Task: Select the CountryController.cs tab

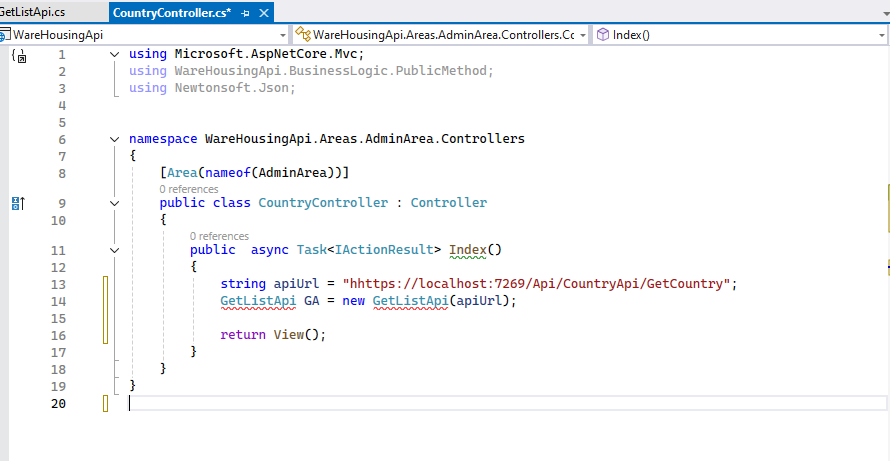Action: (x=172, y=13)
